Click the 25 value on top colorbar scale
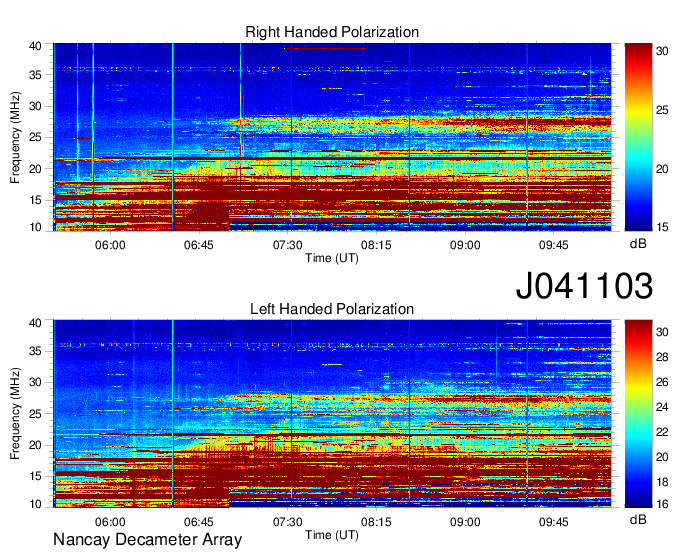The image size is (680, 552). (662, 110)
